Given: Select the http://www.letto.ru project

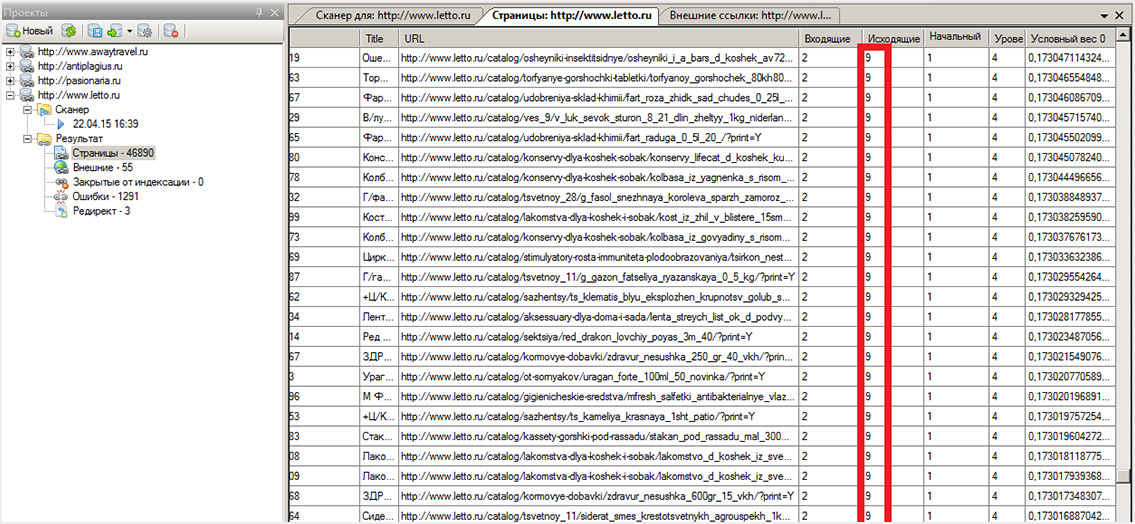Looking at the screenshot, I should click(79, 96).
